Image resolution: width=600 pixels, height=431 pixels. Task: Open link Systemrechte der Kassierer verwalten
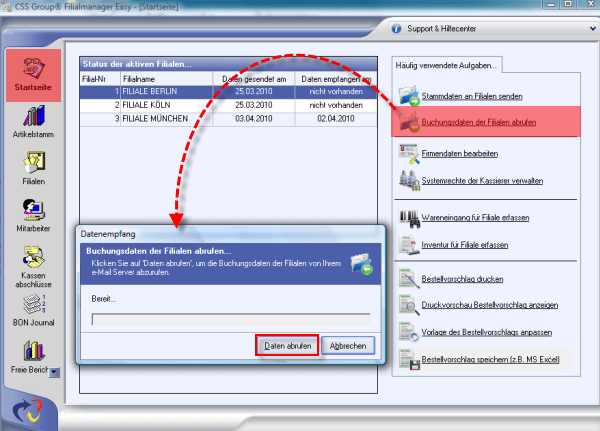(x=482, y=181)
